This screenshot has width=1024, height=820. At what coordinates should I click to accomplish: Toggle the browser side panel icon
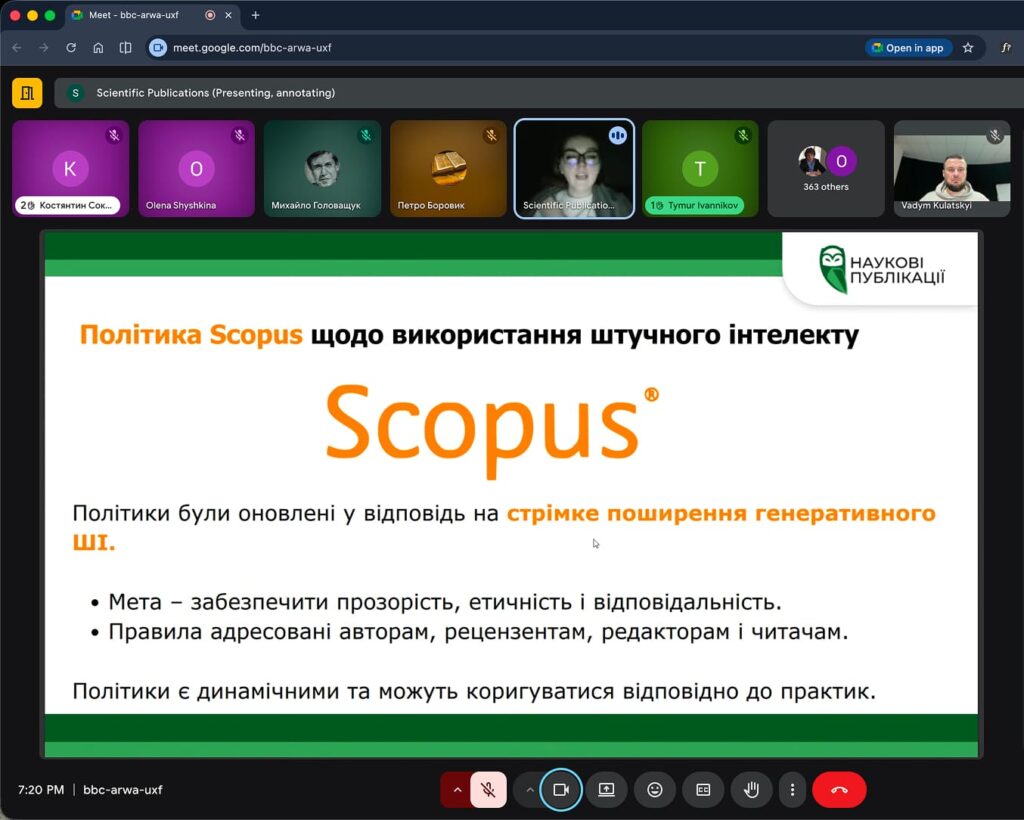pos(125,48)
